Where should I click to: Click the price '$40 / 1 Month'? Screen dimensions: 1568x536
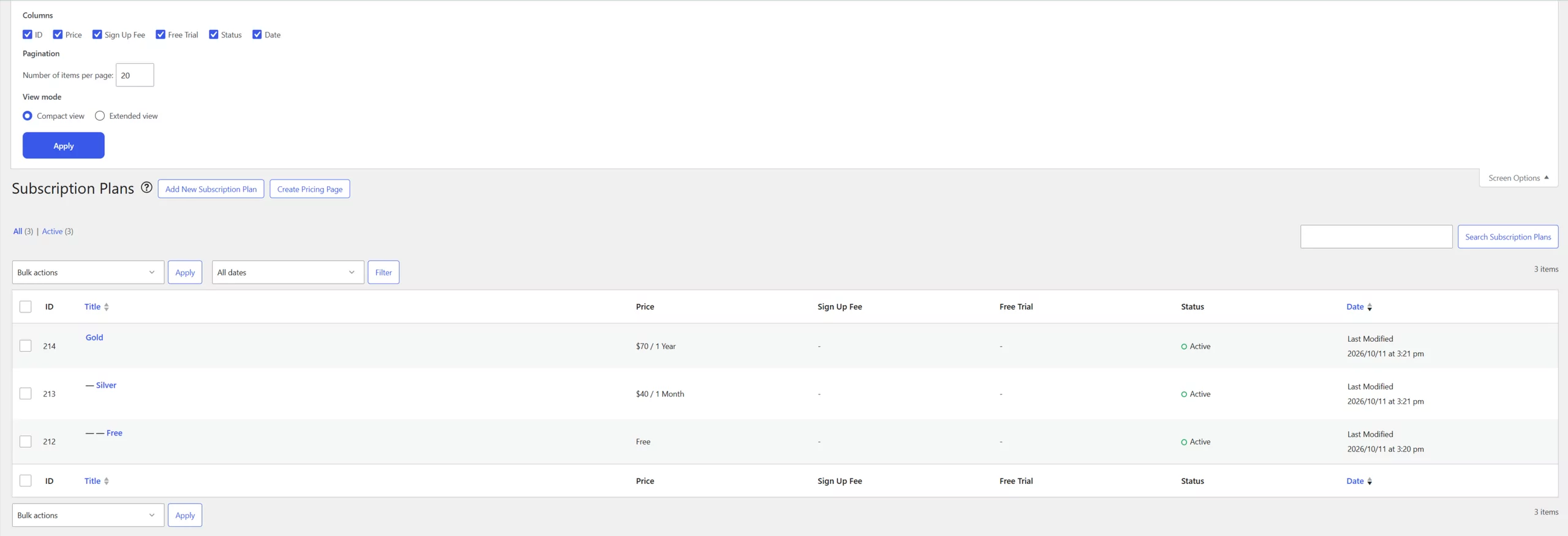pos(660,394)
